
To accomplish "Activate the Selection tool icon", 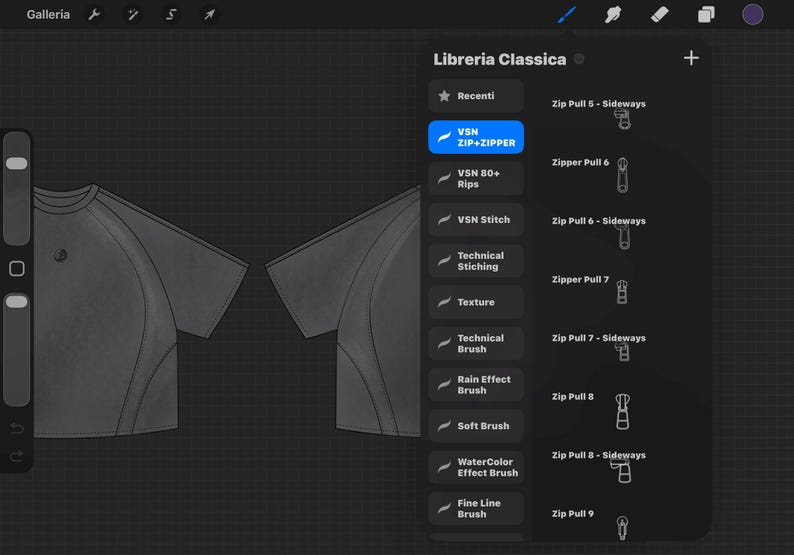I will tap(171, 15).
